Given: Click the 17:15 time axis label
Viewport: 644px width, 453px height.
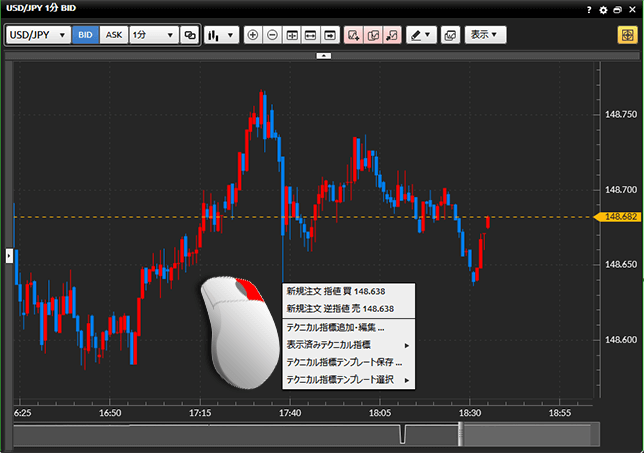Looking at the screenshot, I should (x=200, y=413).
